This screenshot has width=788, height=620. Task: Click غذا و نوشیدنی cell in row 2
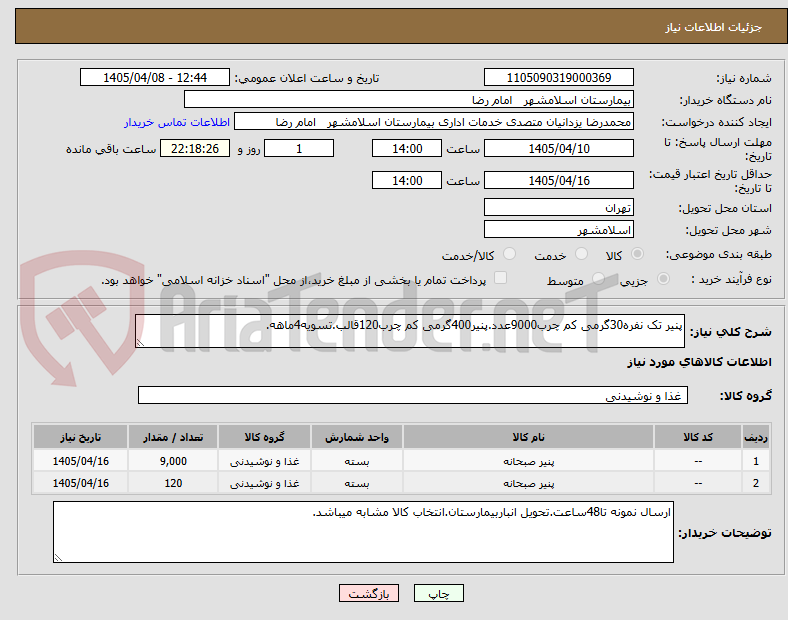264,483
